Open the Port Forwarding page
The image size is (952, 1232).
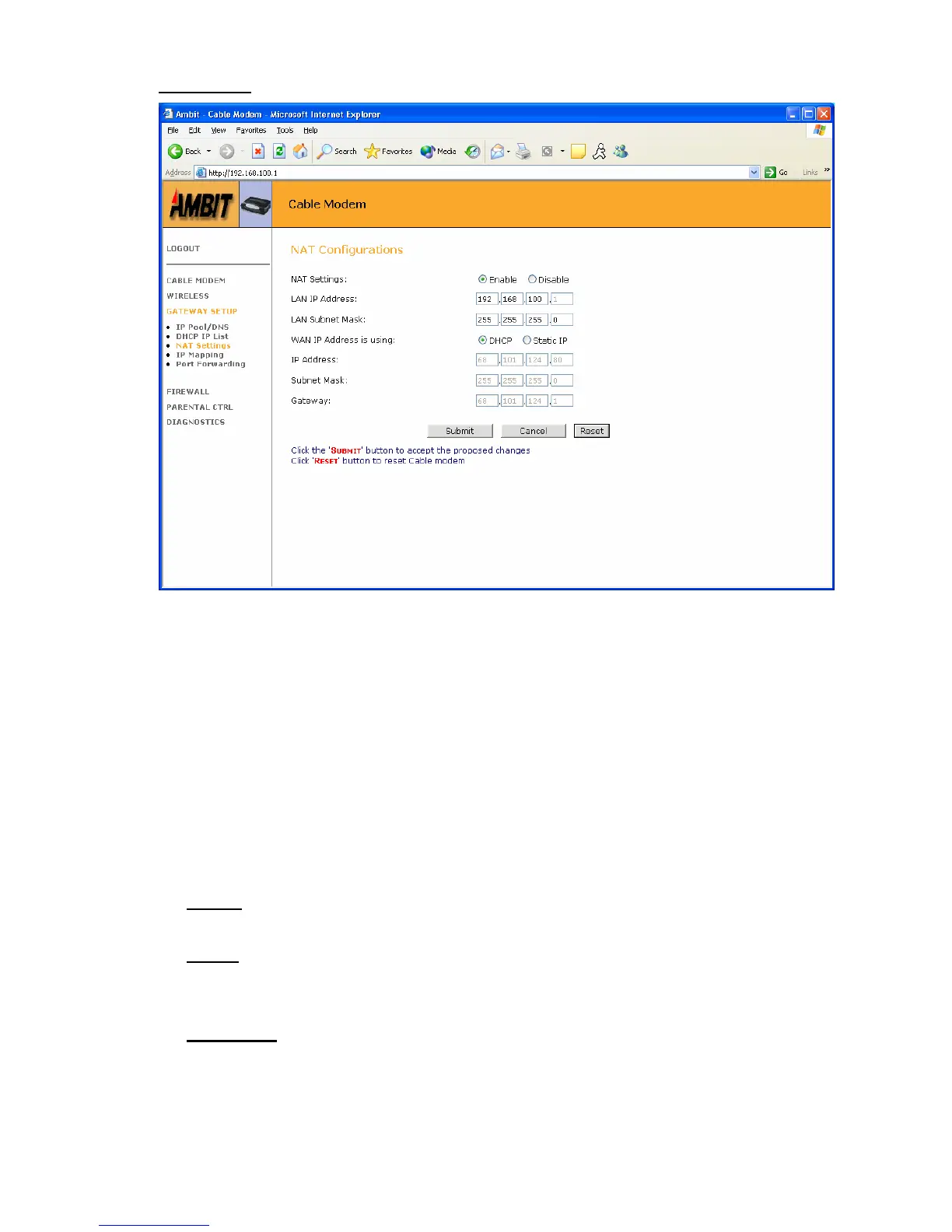pos(211,364)
